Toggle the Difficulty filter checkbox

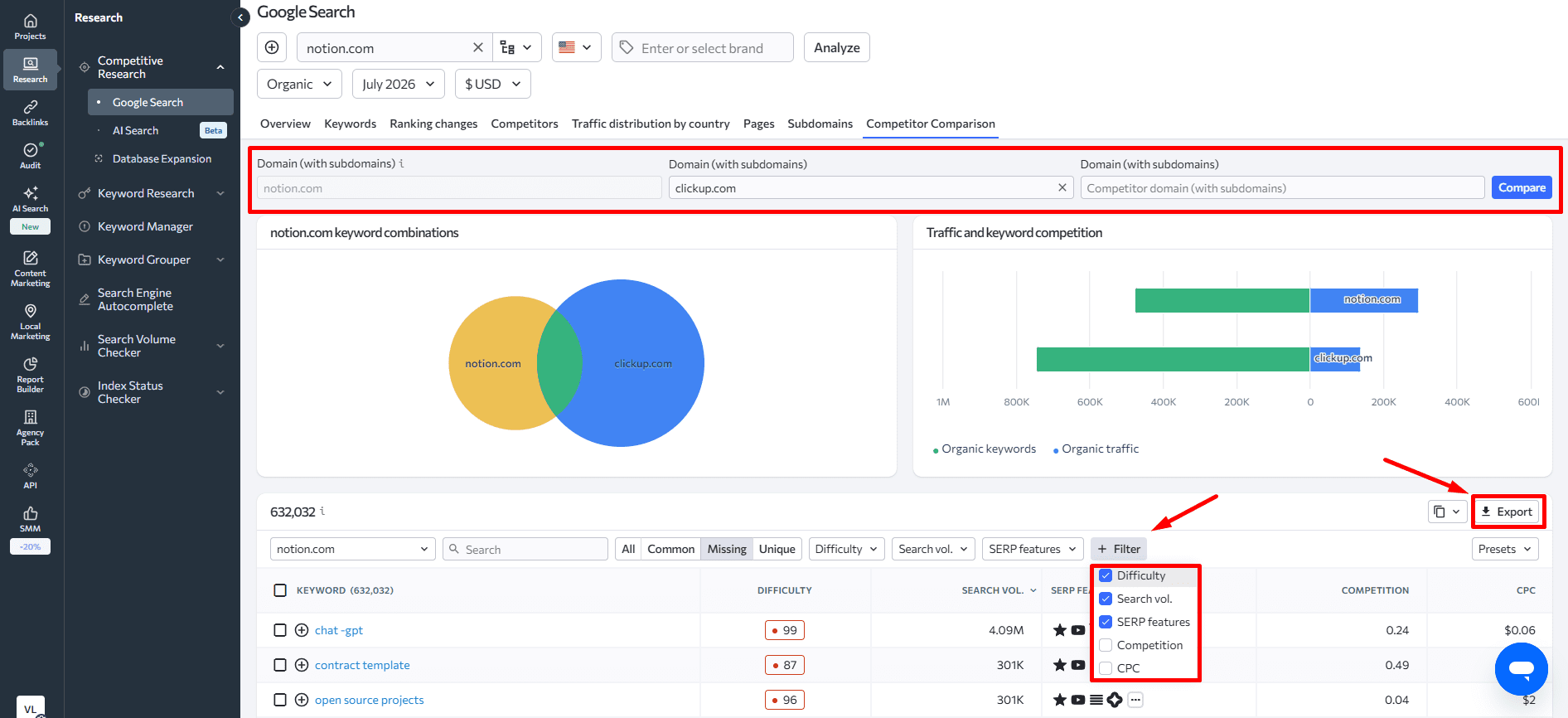coord(1106,575)
